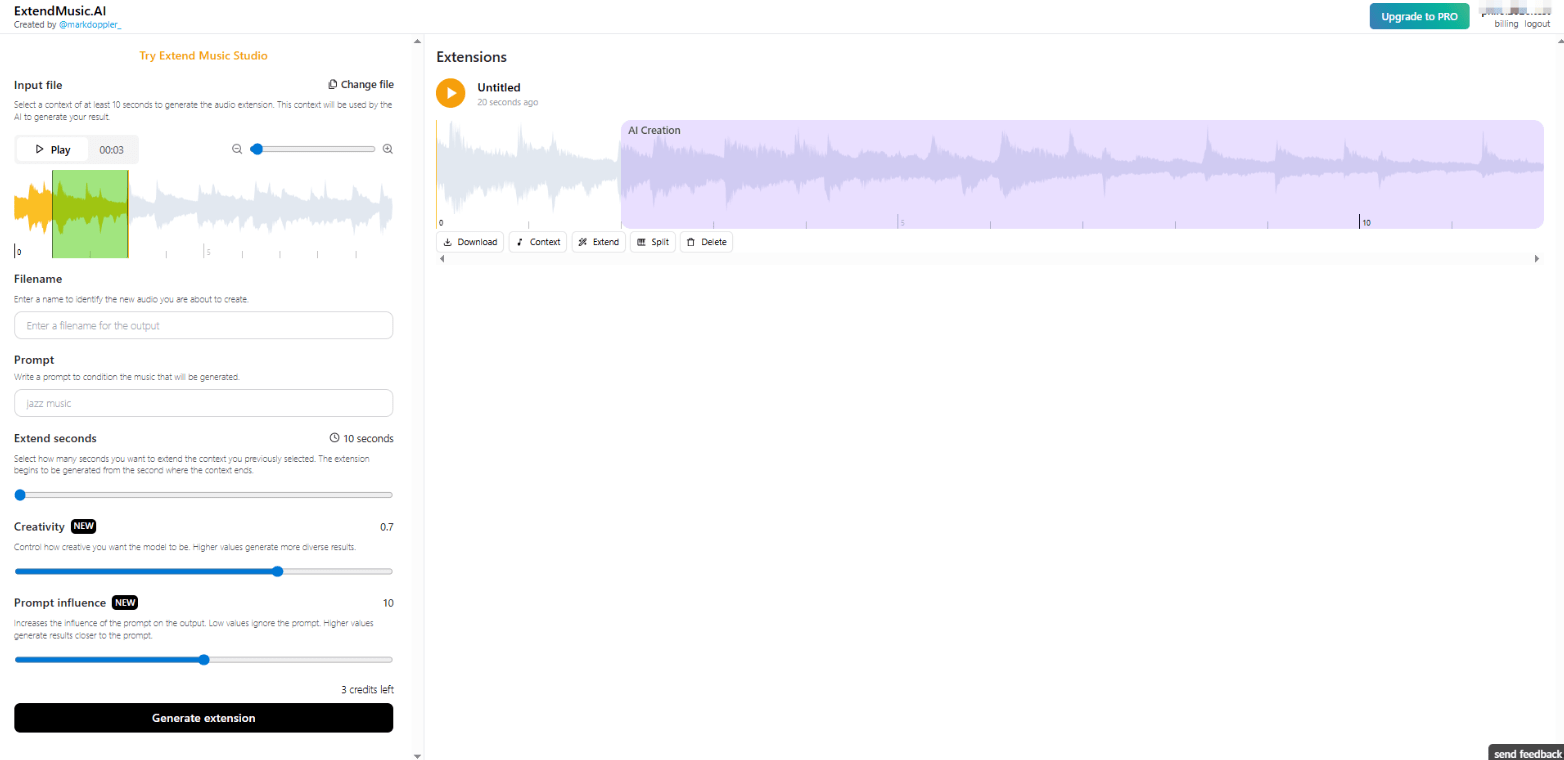Click the left panel scroll-down arrow
The width and height of the screenshot is (1564, 760).
(418, 755)
